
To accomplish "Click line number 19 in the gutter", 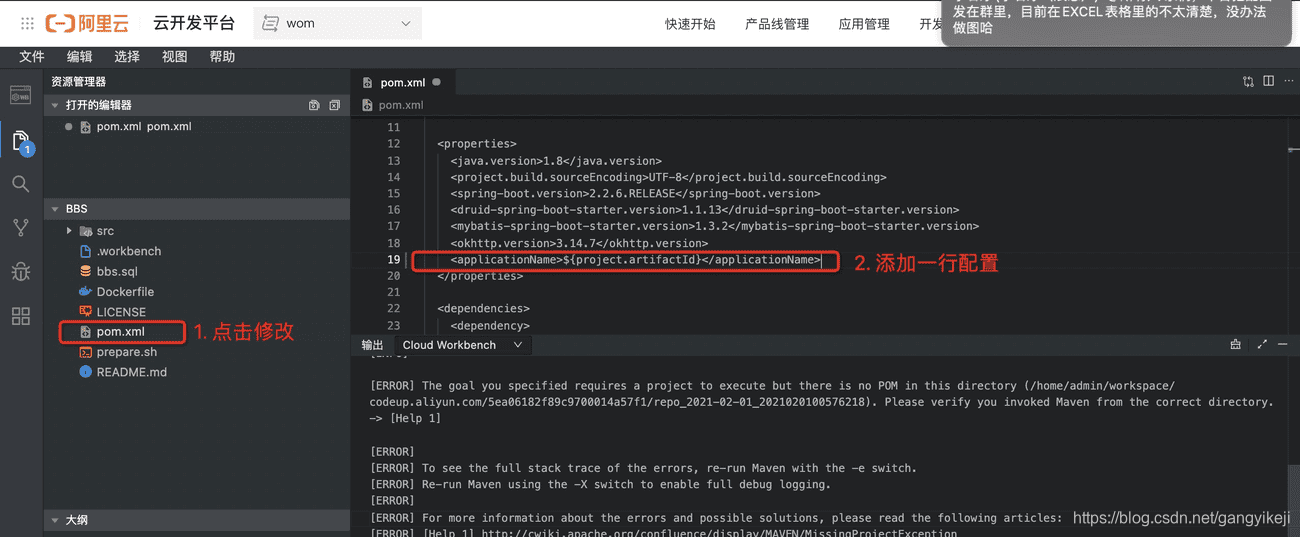I will click(x=393, y=260).
